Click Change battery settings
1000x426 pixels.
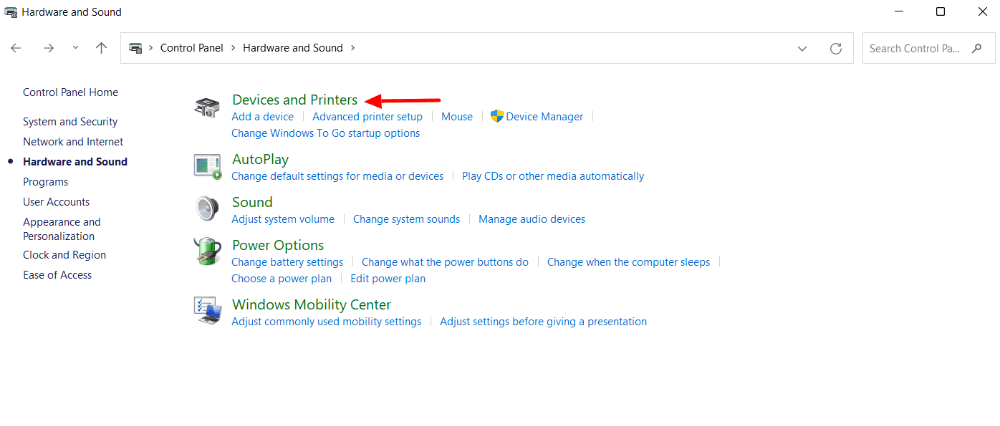[287, 262]
